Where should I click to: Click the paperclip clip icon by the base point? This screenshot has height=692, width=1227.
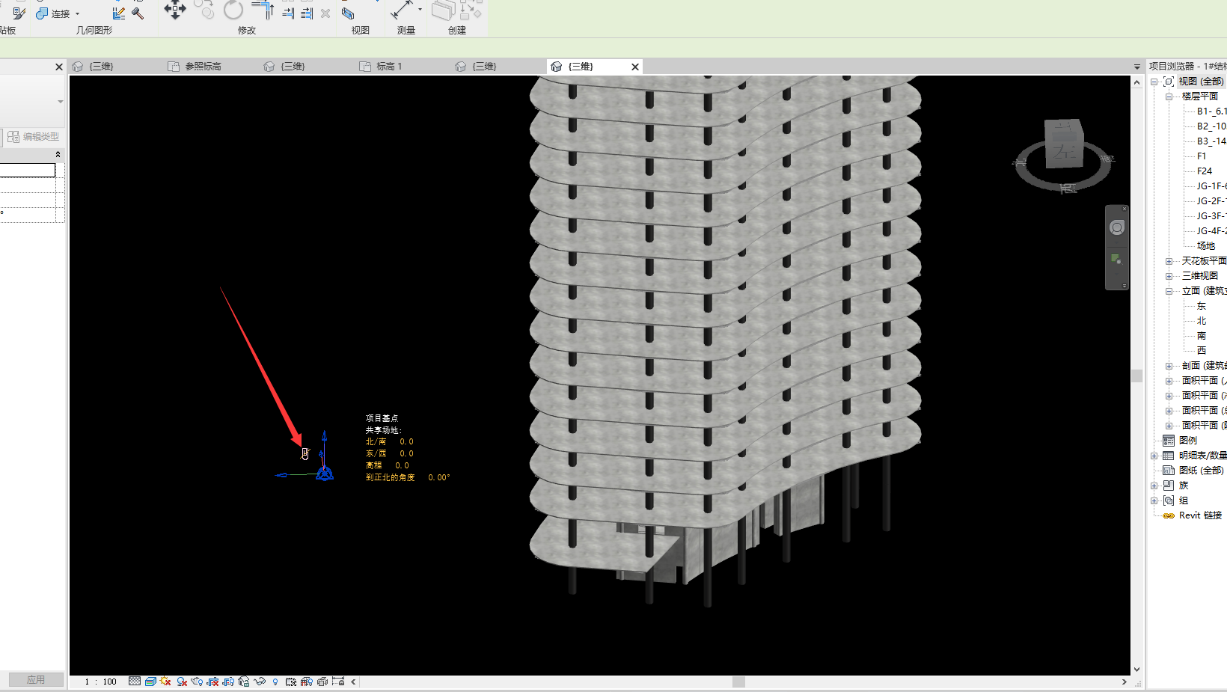(x=305, y=453)
